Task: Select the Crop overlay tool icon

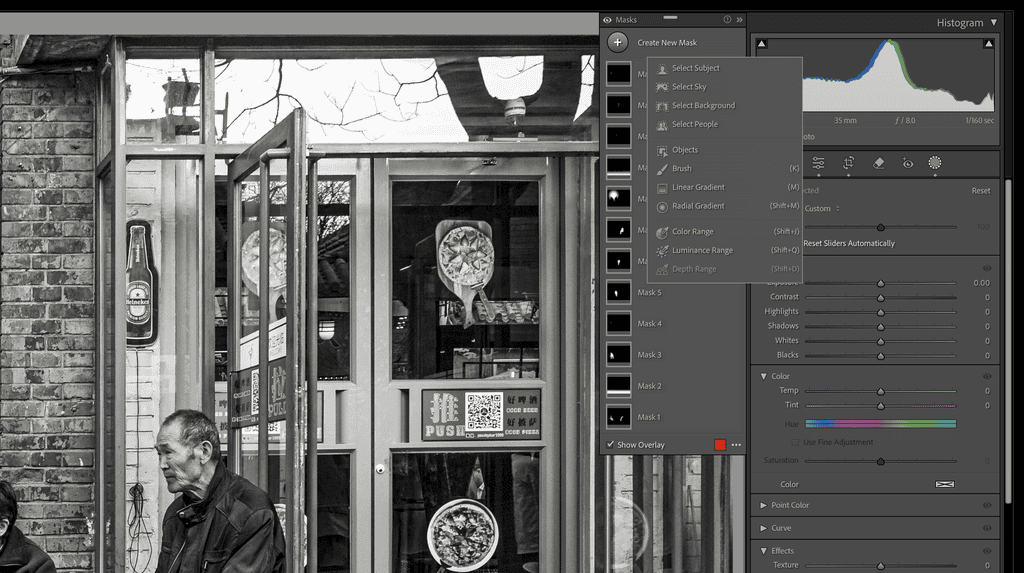Action: (848, 163)
